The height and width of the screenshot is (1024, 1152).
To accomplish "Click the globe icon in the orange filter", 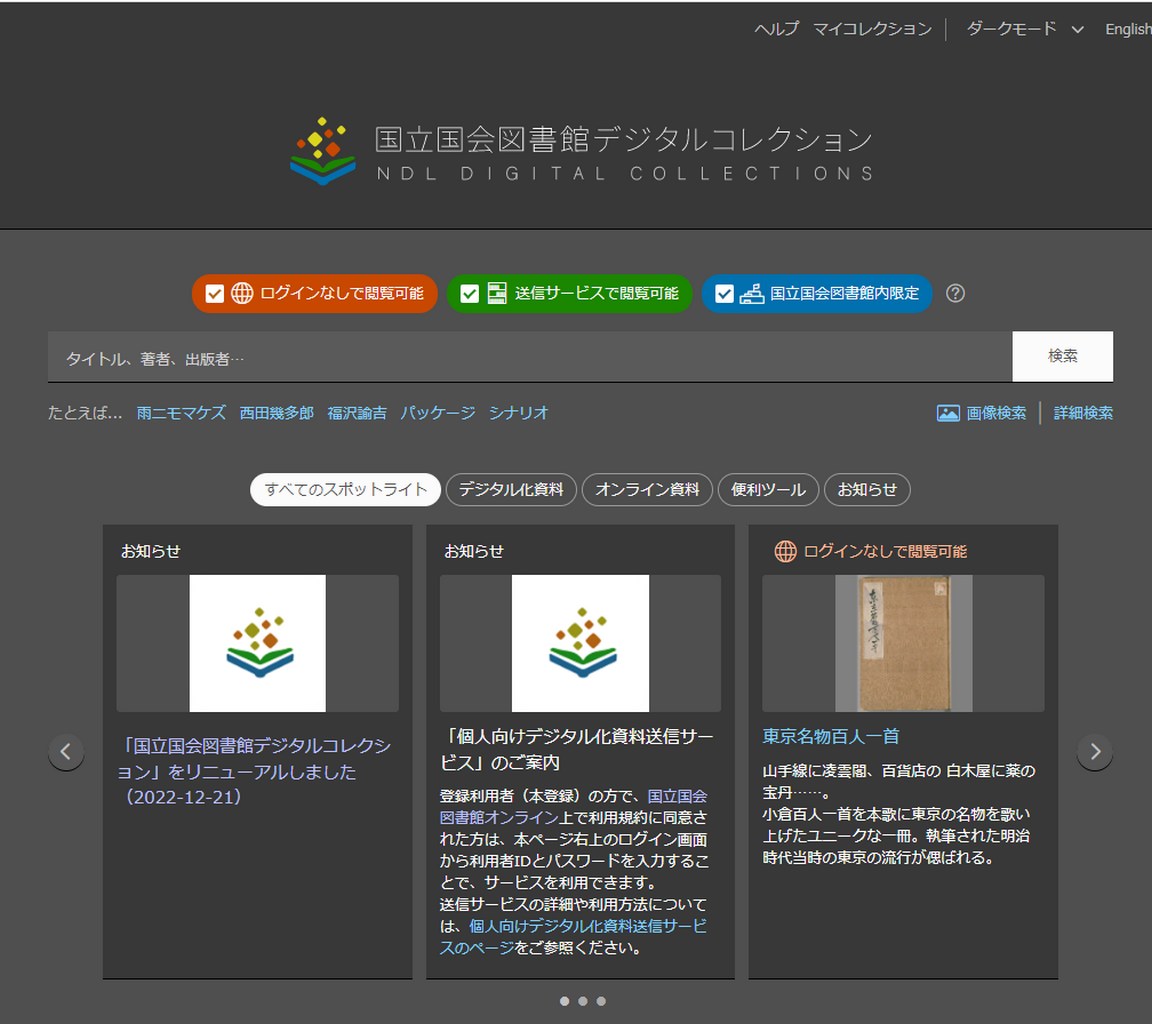I will 242,293.
